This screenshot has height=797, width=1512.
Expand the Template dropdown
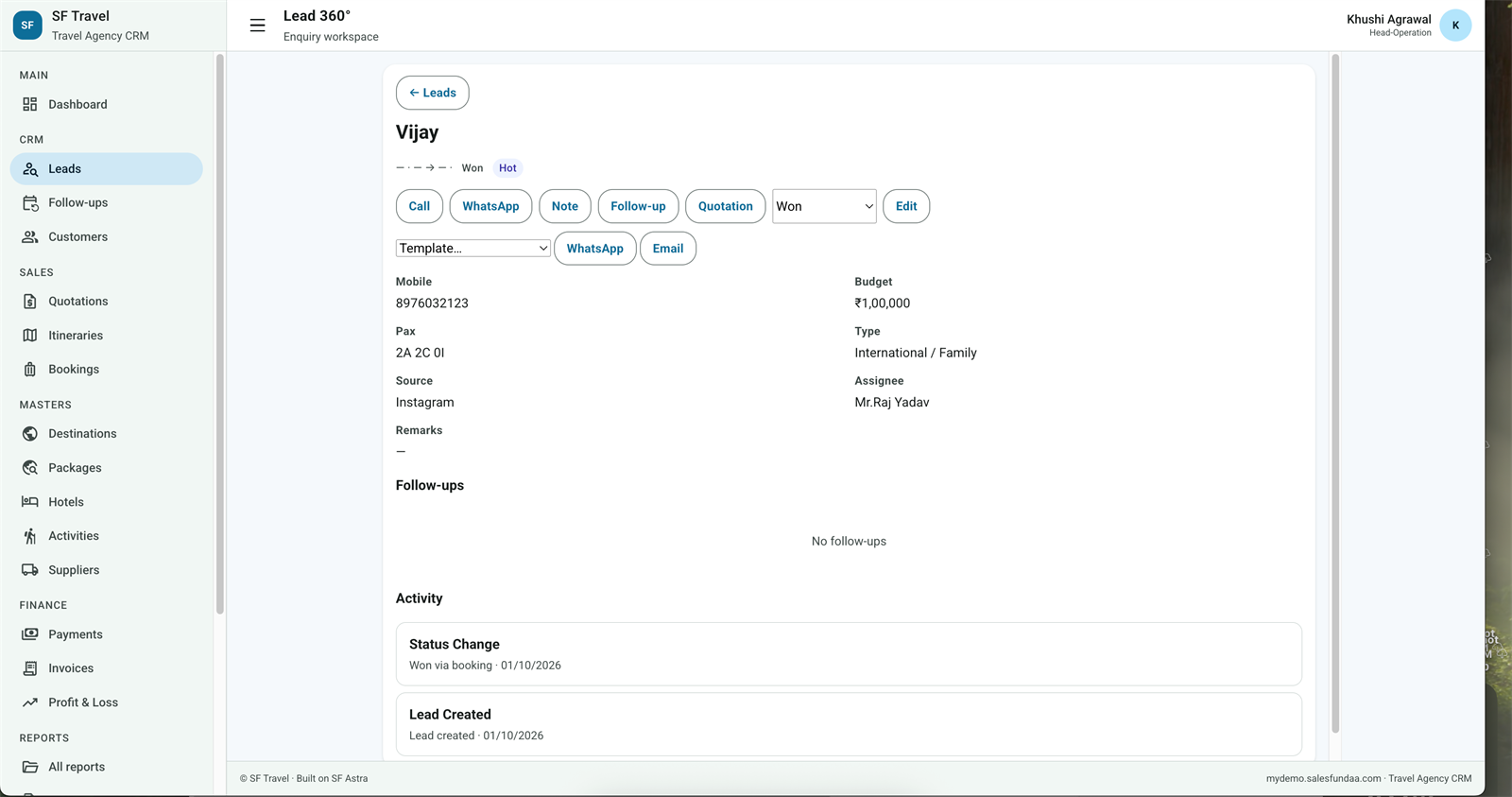(x=472, y=249)
